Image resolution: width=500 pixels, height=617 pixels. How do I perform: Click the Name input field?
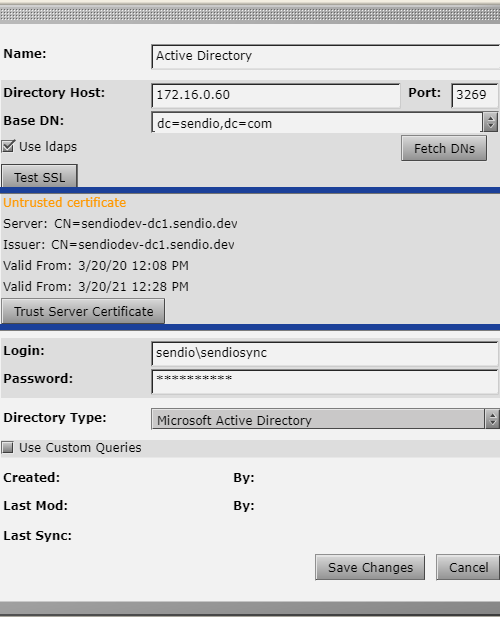[326, 57]
